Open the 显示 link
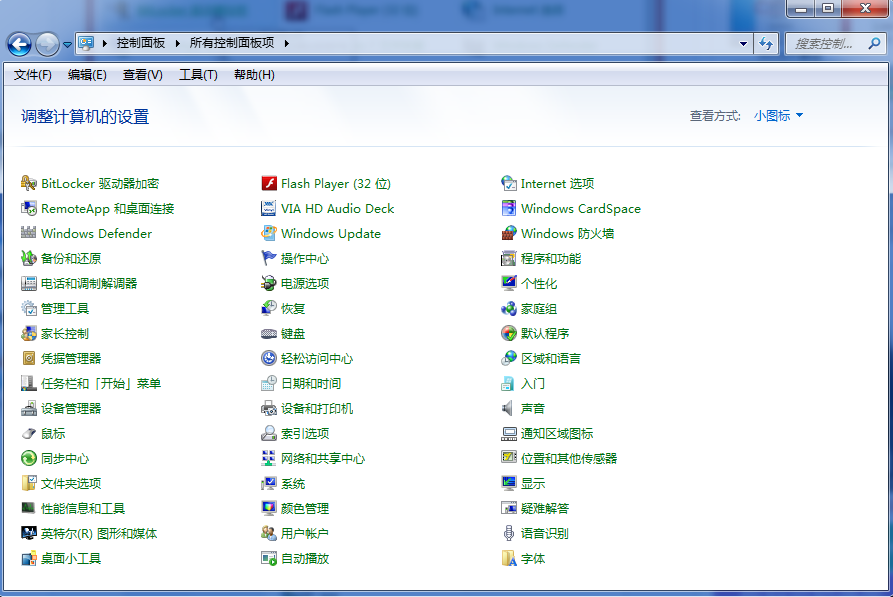 pyautogui.click(x=533, y=484)
